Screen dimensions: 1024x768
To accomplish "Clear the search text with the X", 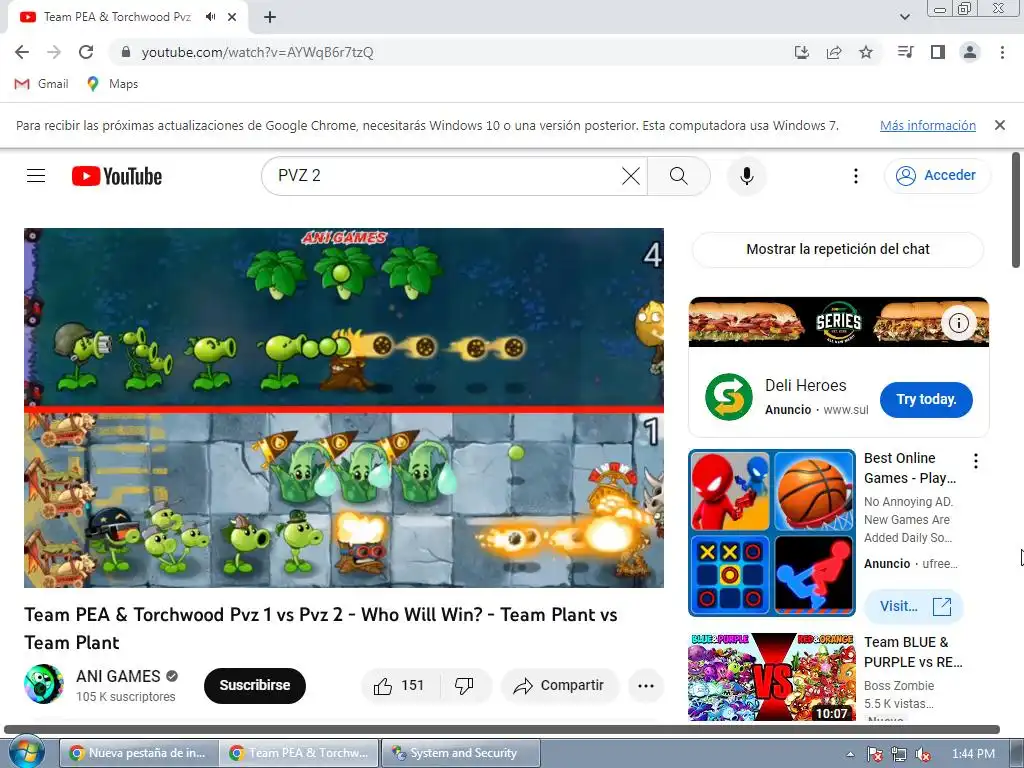I will [x=631, y=176].
